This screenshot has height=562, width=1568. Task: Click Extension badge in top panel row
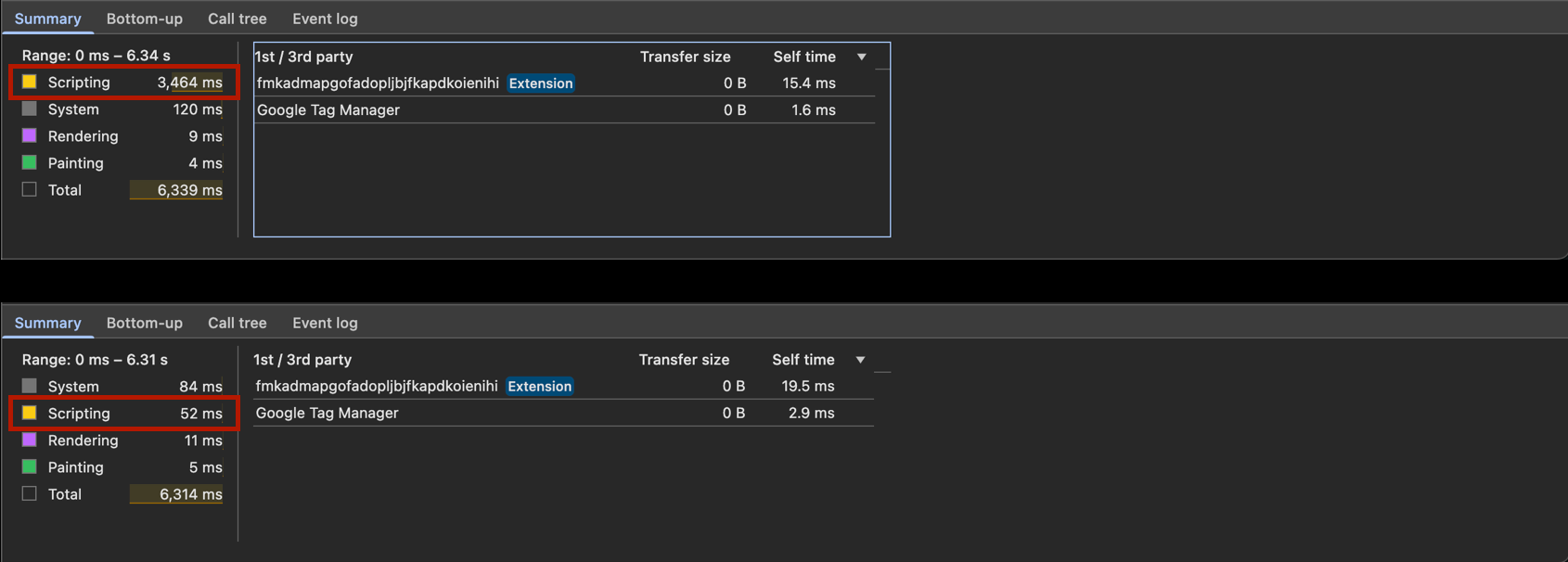tap(541, 83)
